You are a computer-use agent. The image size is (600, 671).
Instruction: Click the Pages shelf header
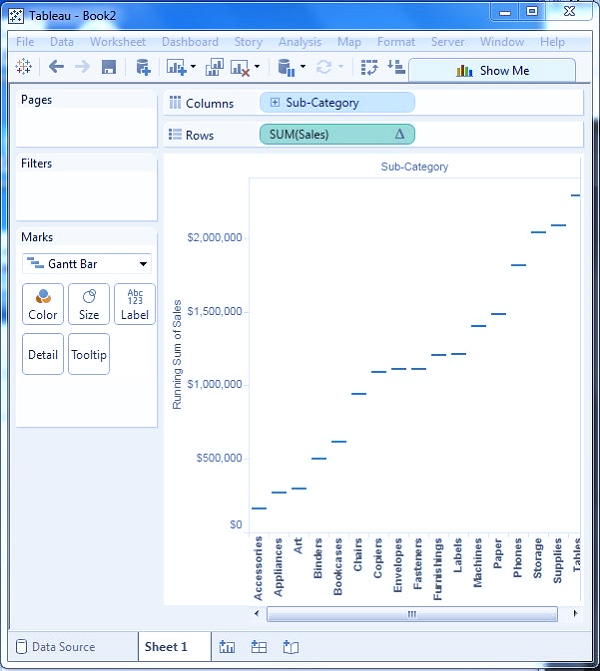click(36, 100)
